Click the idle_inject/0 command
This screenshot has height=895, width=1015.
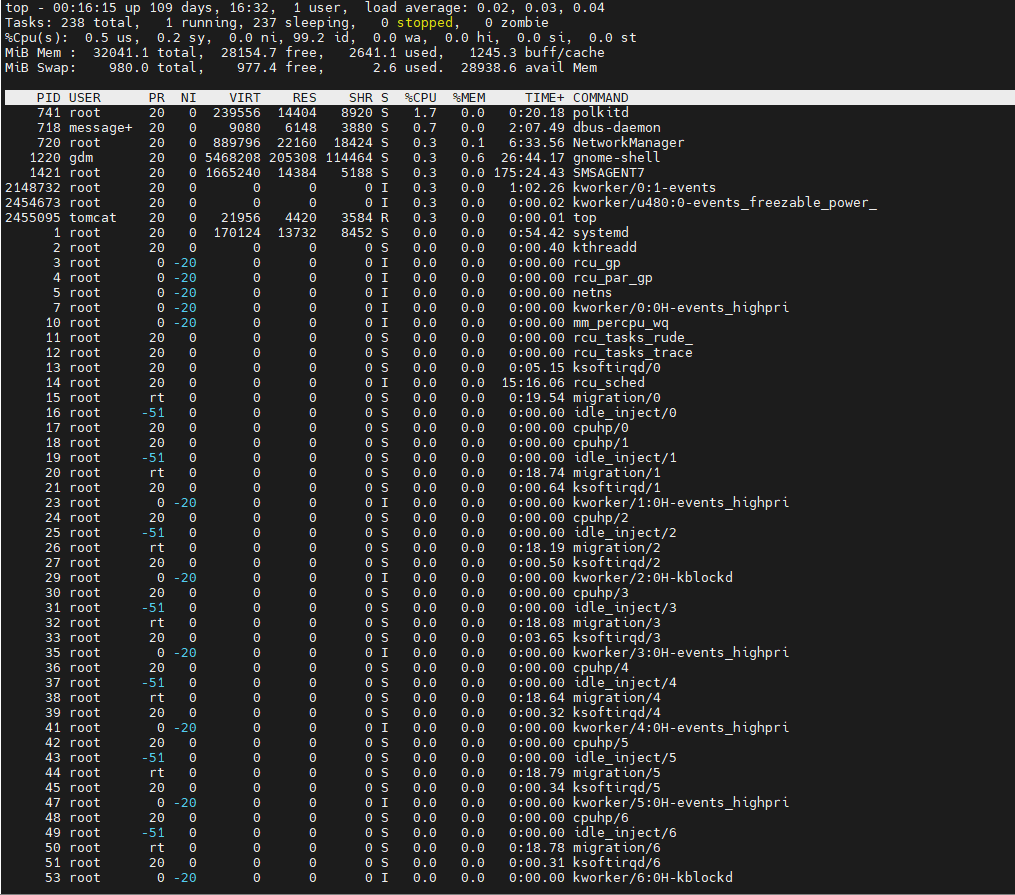click(625, 412)
